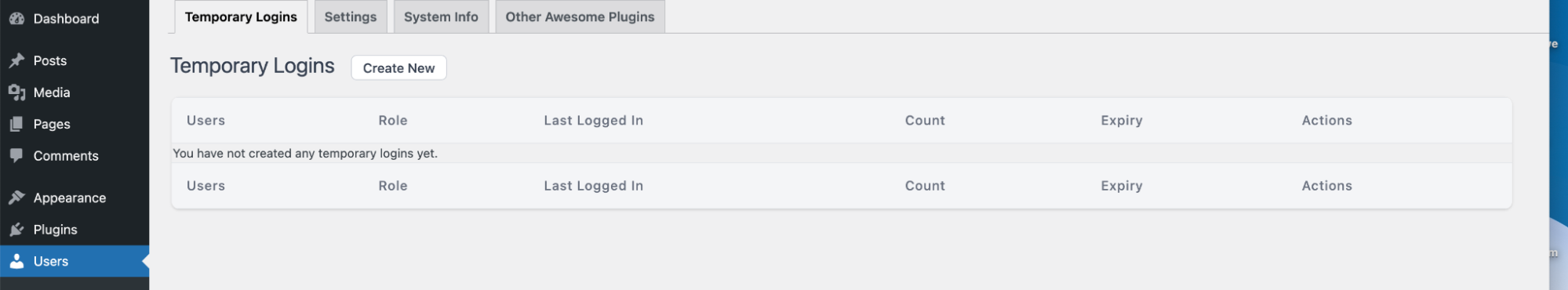Click the Appearance paintbrush icon
This screenshot has height=290, width=1568.
click(x=16, y=198)
